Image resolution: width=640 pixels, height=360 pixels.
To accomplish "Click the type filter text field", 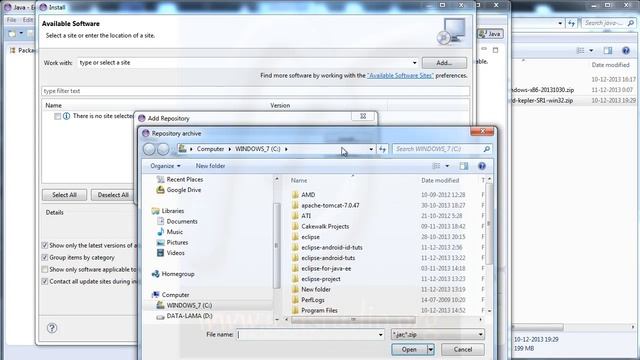I will tap(256, 91).
